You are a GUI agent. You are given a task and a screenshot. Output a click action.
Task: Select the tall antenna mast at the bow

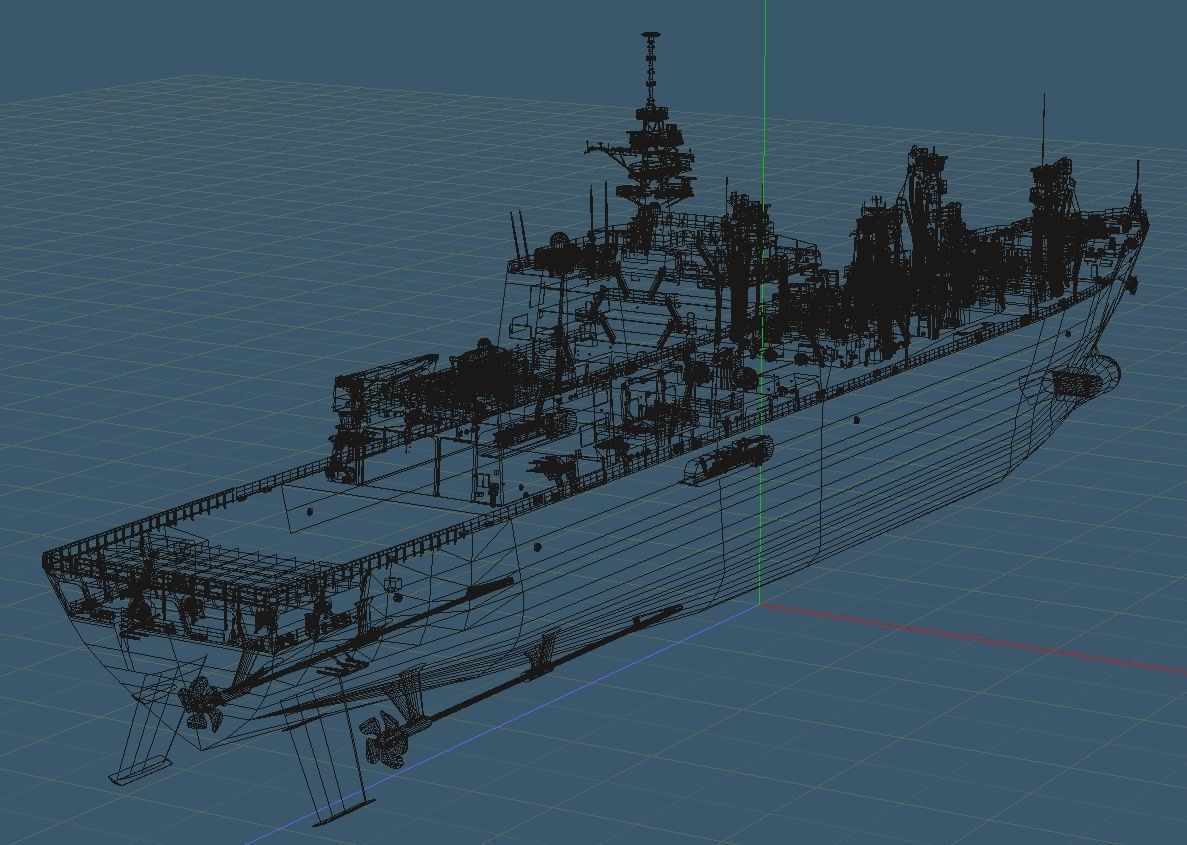[1044, 129]
